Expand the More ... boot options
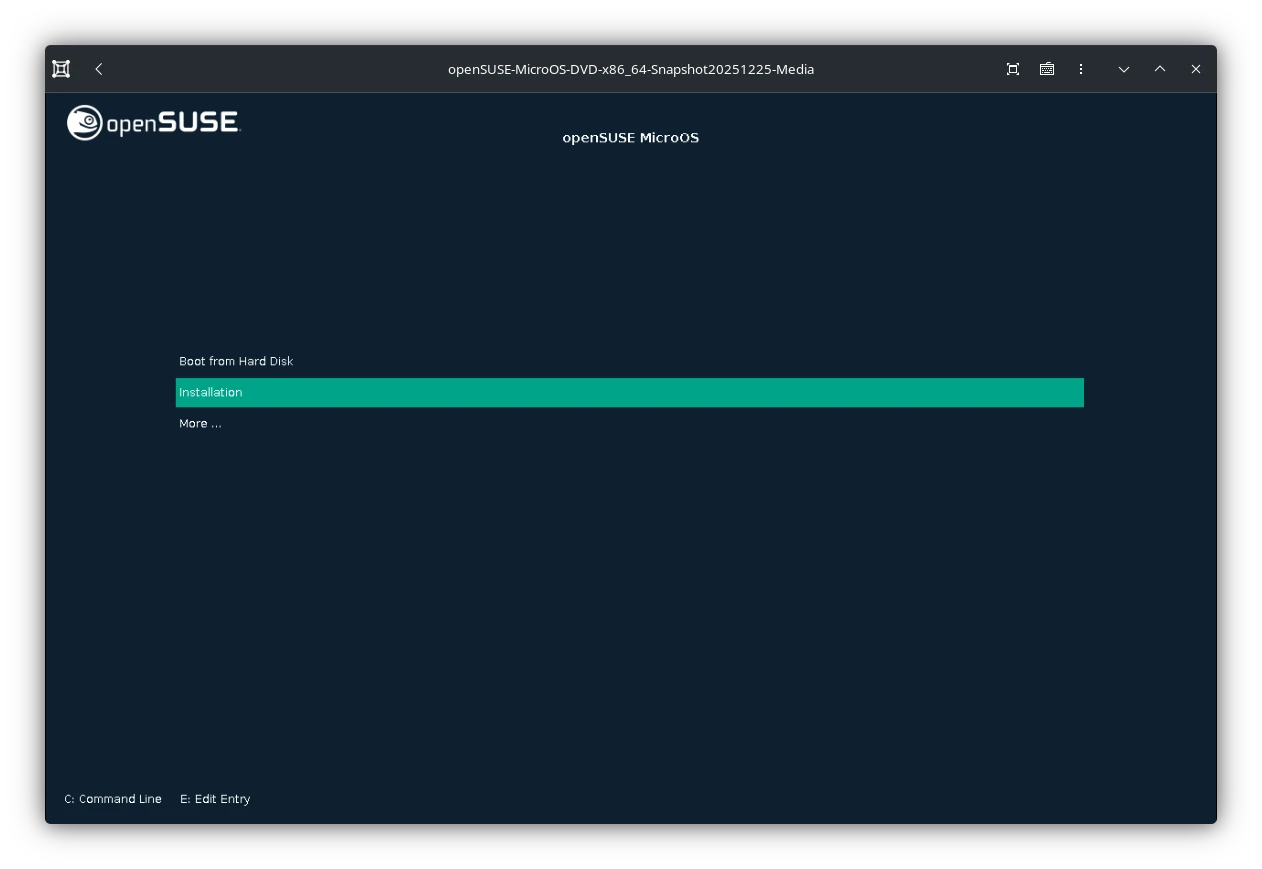Image resolution: width=1262 pixels, height=869 pixels. [200, 423]
